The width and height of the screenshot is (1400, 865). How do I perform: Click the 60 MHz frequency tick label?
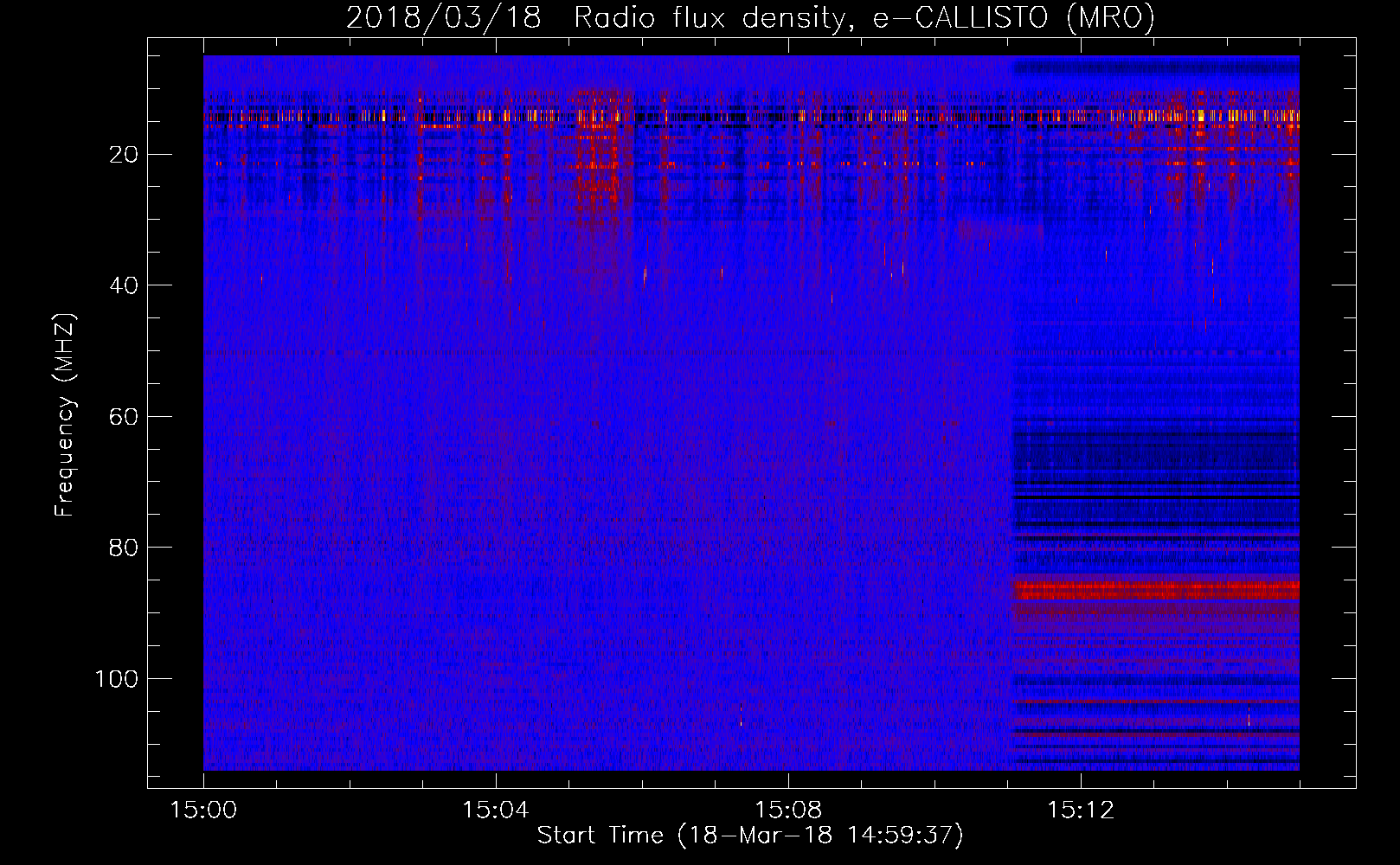(x=125, y=417)
